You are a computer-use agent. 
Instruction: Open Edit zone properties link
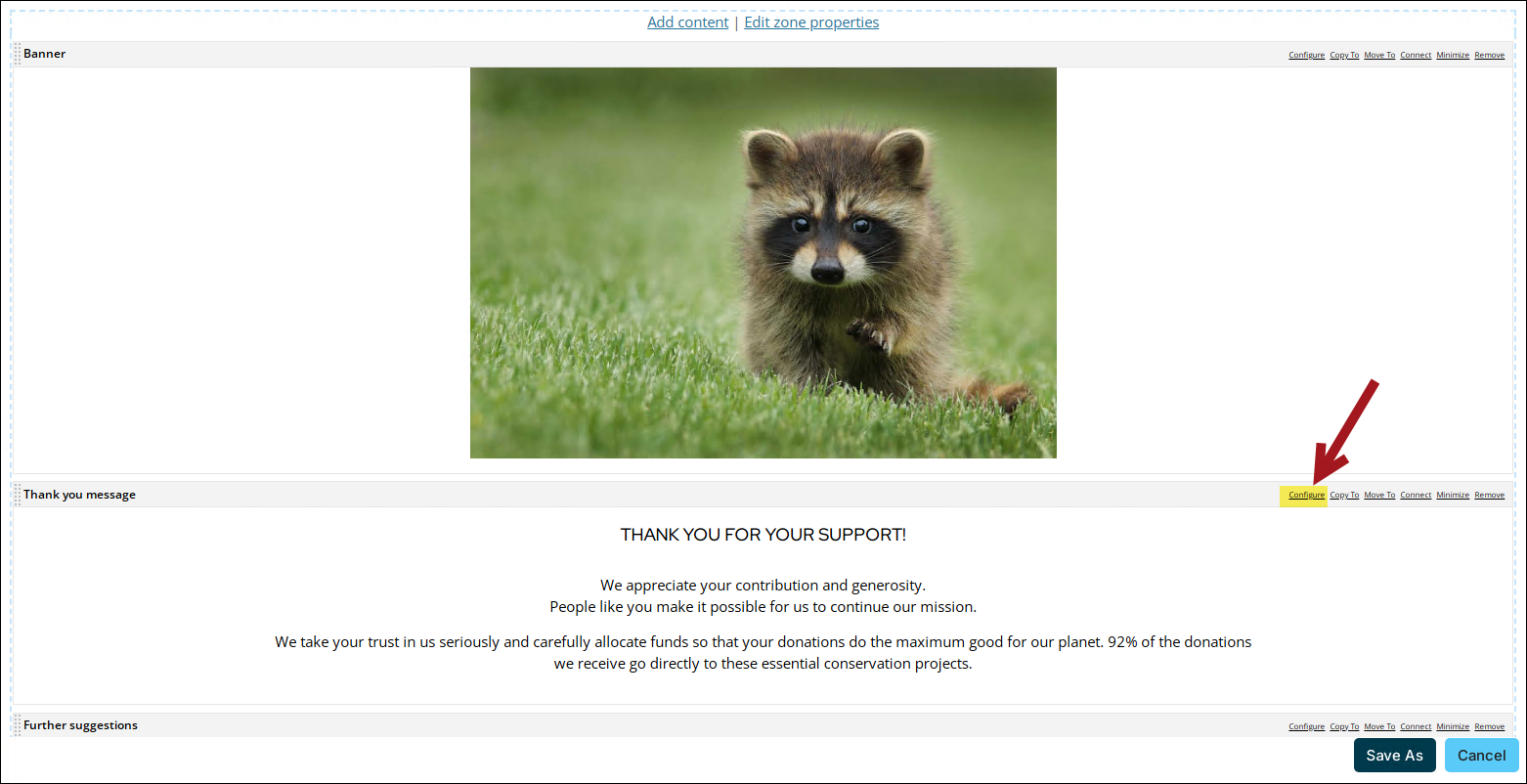coord(811,22)
